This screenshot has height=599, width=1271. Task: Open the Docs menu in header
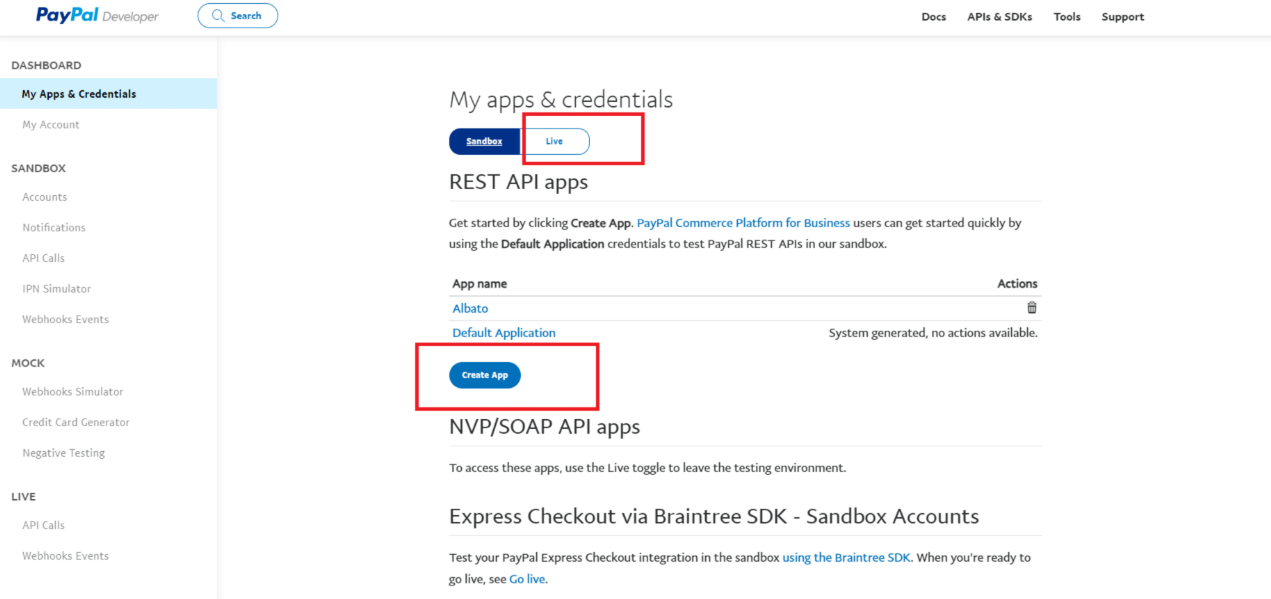933,17
